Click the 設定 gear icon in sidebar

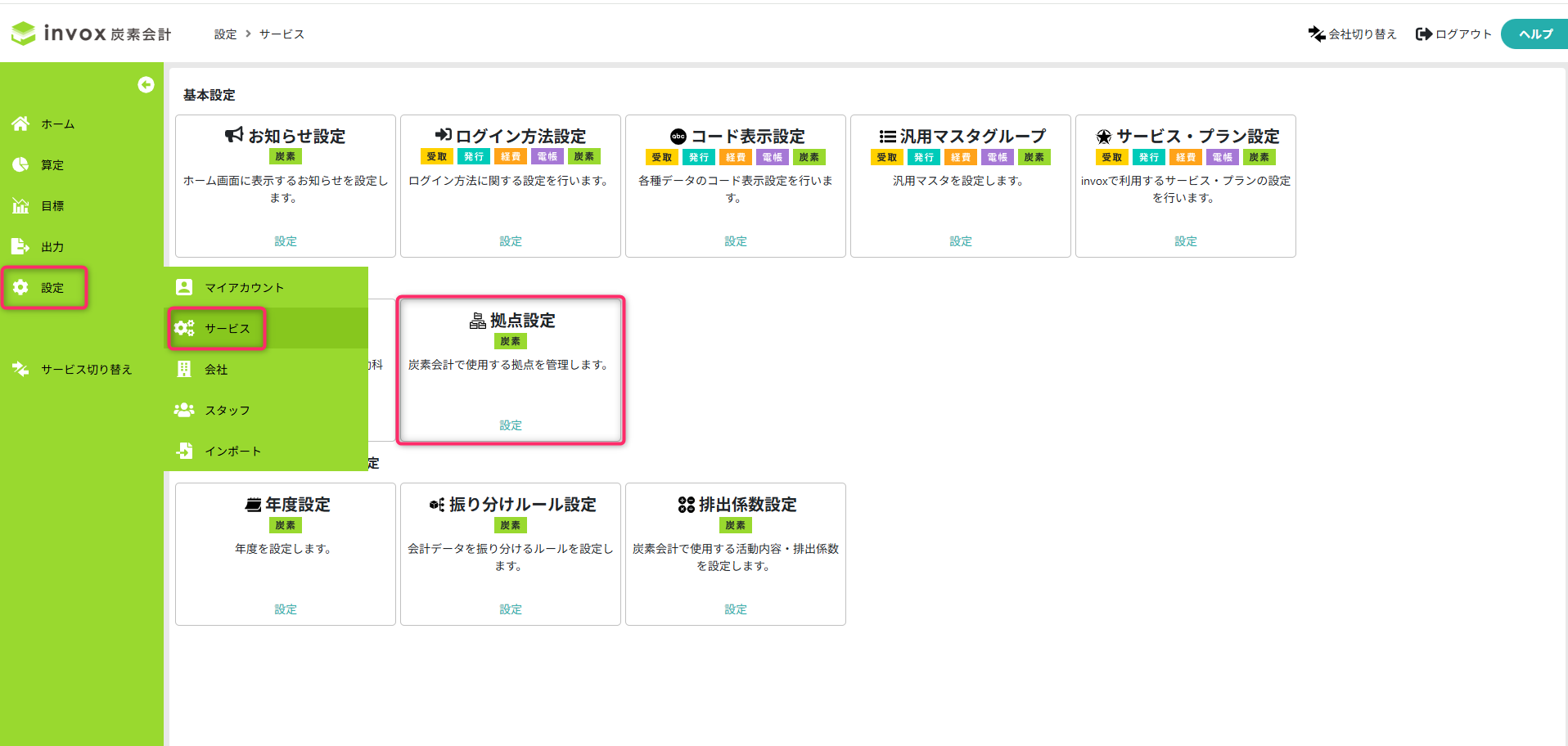pos(20,287)
